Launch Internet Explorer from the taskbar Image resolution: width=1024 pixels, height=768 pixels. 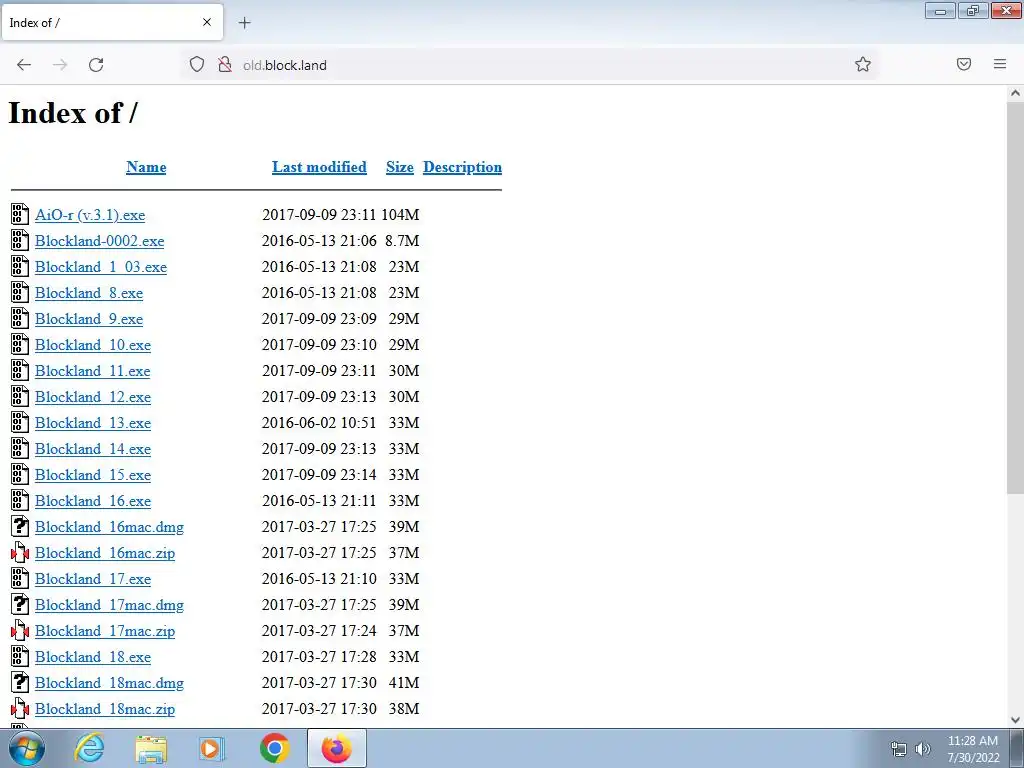tap(89, 748)
